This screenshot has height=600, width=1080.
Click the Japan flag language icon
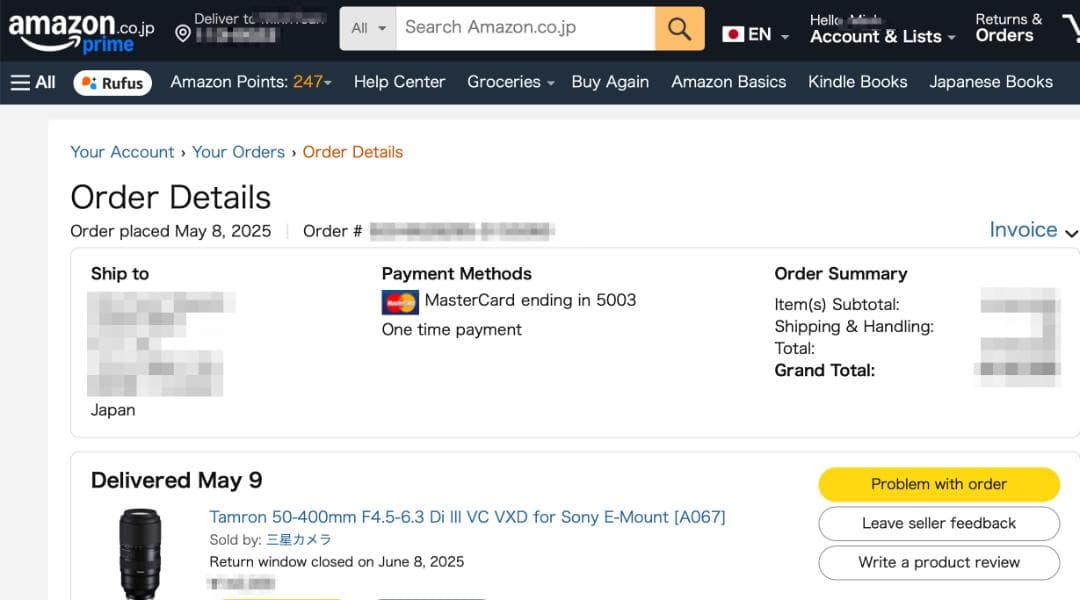pos(733,34)
